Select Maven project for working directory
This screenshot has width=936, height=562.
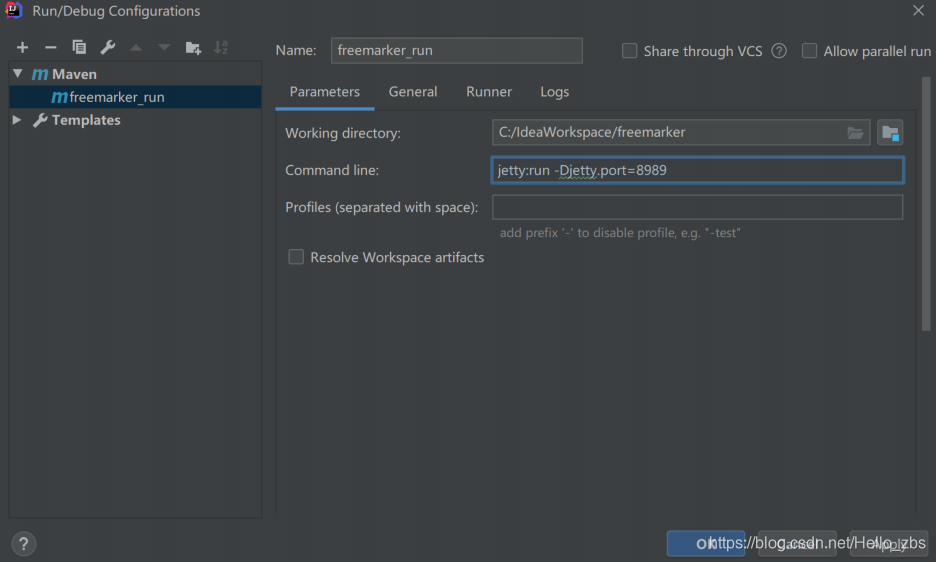click(x=890, y=133)
